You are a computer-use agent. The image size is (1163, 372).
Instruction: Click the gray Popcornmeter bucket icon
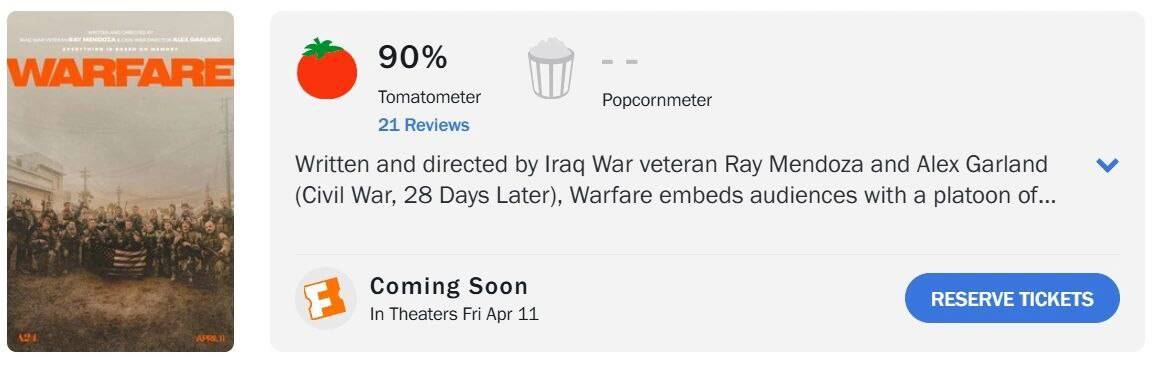point(550,69)
